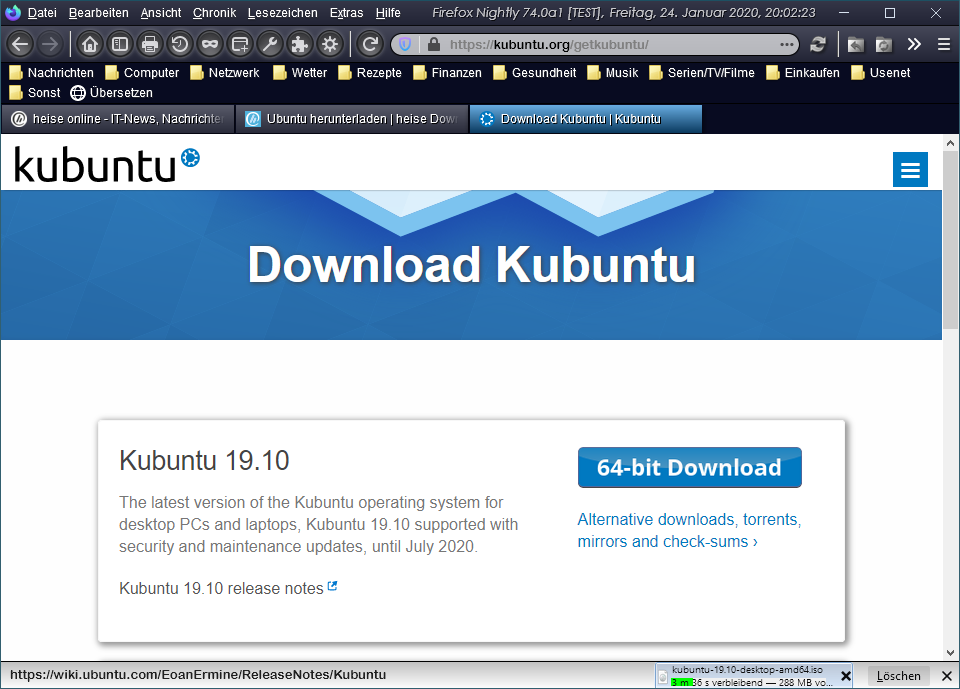Click the Firefox Nightly icon in title bar
The width and height of the screenshot is (960, 689).
13,13
